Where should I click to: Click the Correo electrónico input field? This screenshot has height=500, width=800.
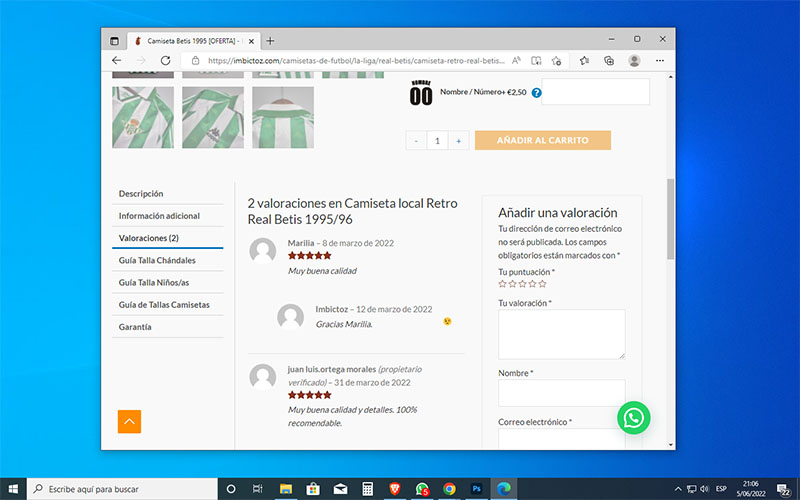(x=562, y=438)
